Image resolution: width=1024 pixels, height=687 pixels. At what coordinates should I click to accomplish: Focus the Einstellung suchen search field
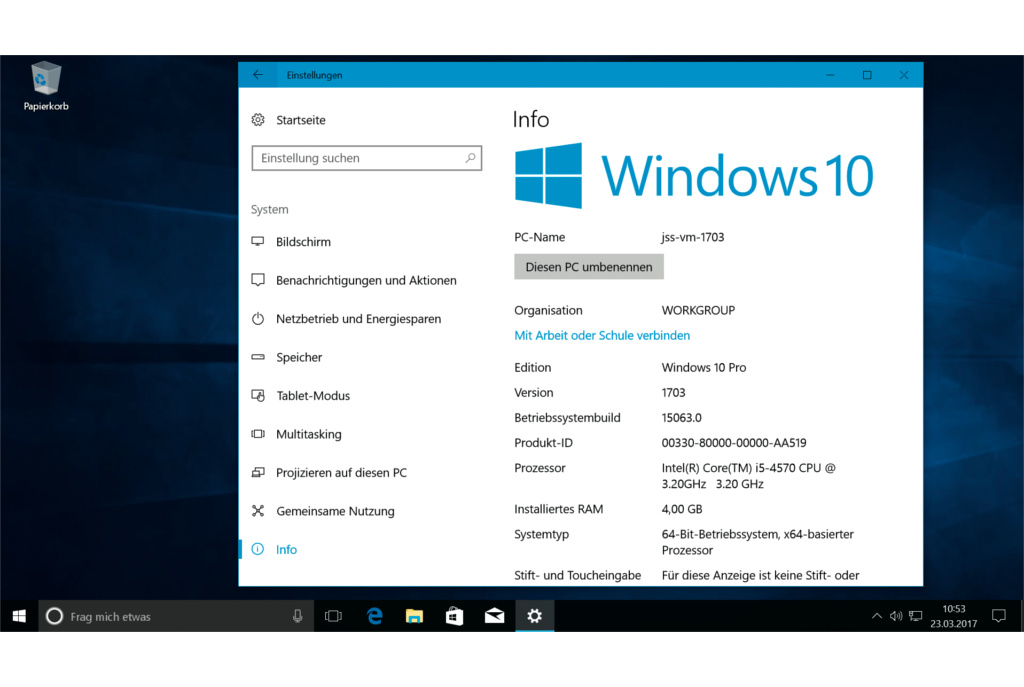pyautogui.click(x=366, y=158)
